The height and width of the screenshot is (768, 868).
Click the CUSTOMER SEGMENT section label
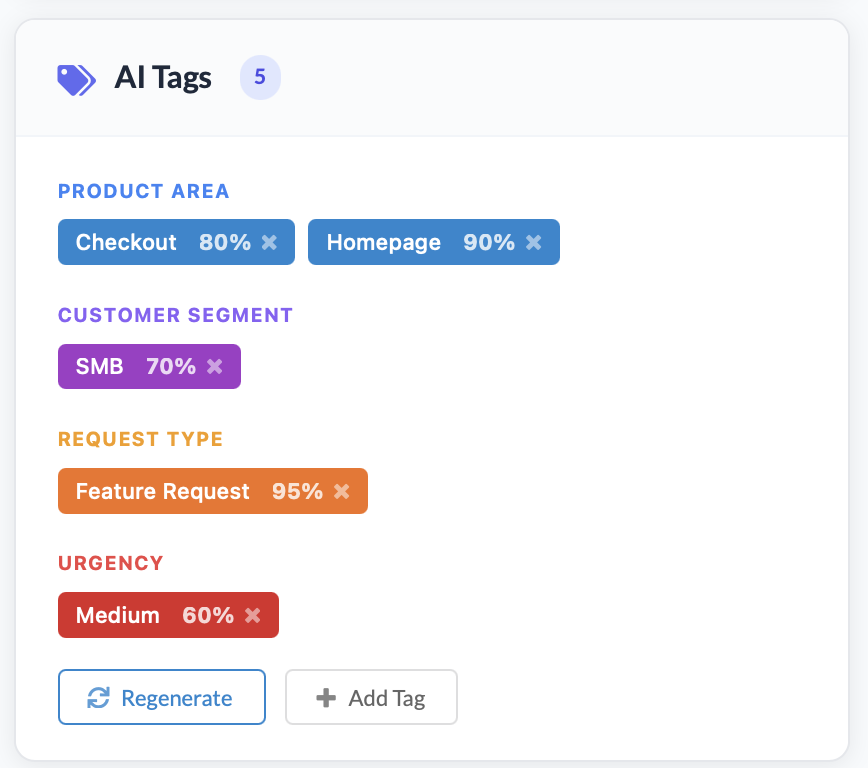[175, 315]
